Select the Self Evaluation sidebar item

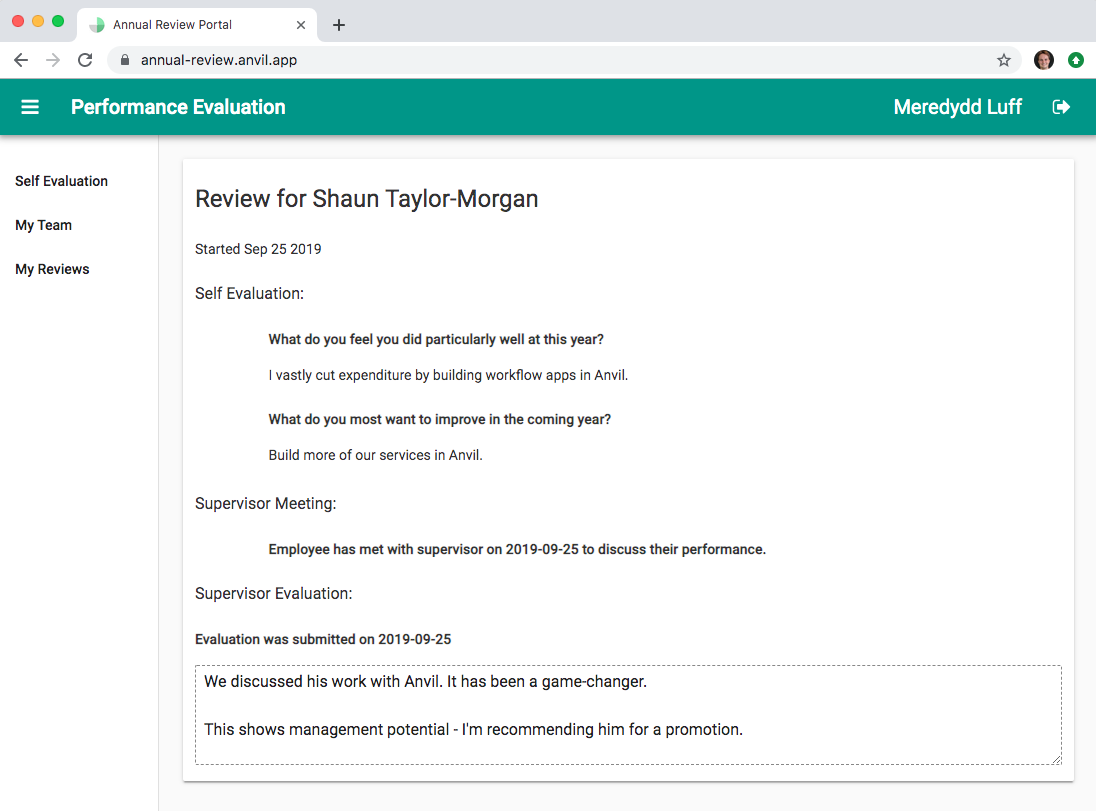[x=61, y=181]
